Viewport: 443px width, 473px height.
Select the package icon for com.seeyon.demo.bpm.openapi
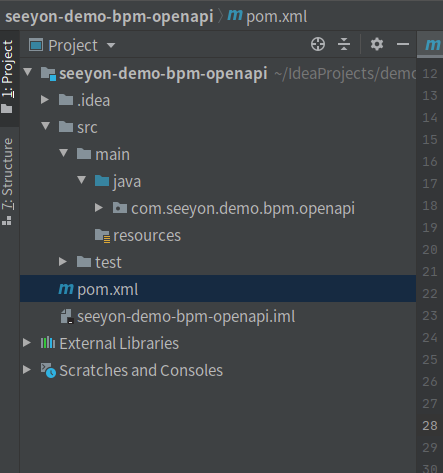[x=120, y=208]
